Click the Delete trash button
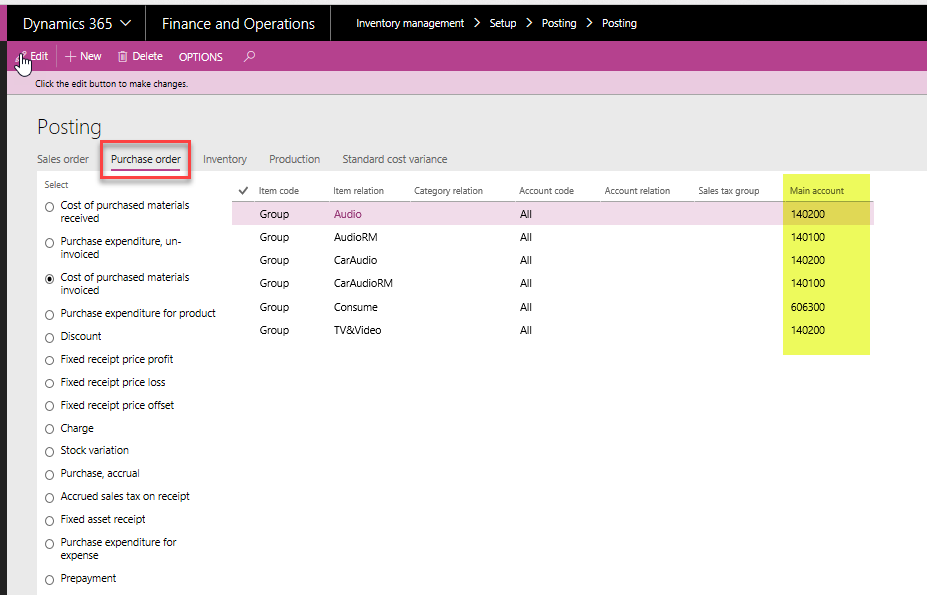 pyautogui.click(x=140, y=57)
